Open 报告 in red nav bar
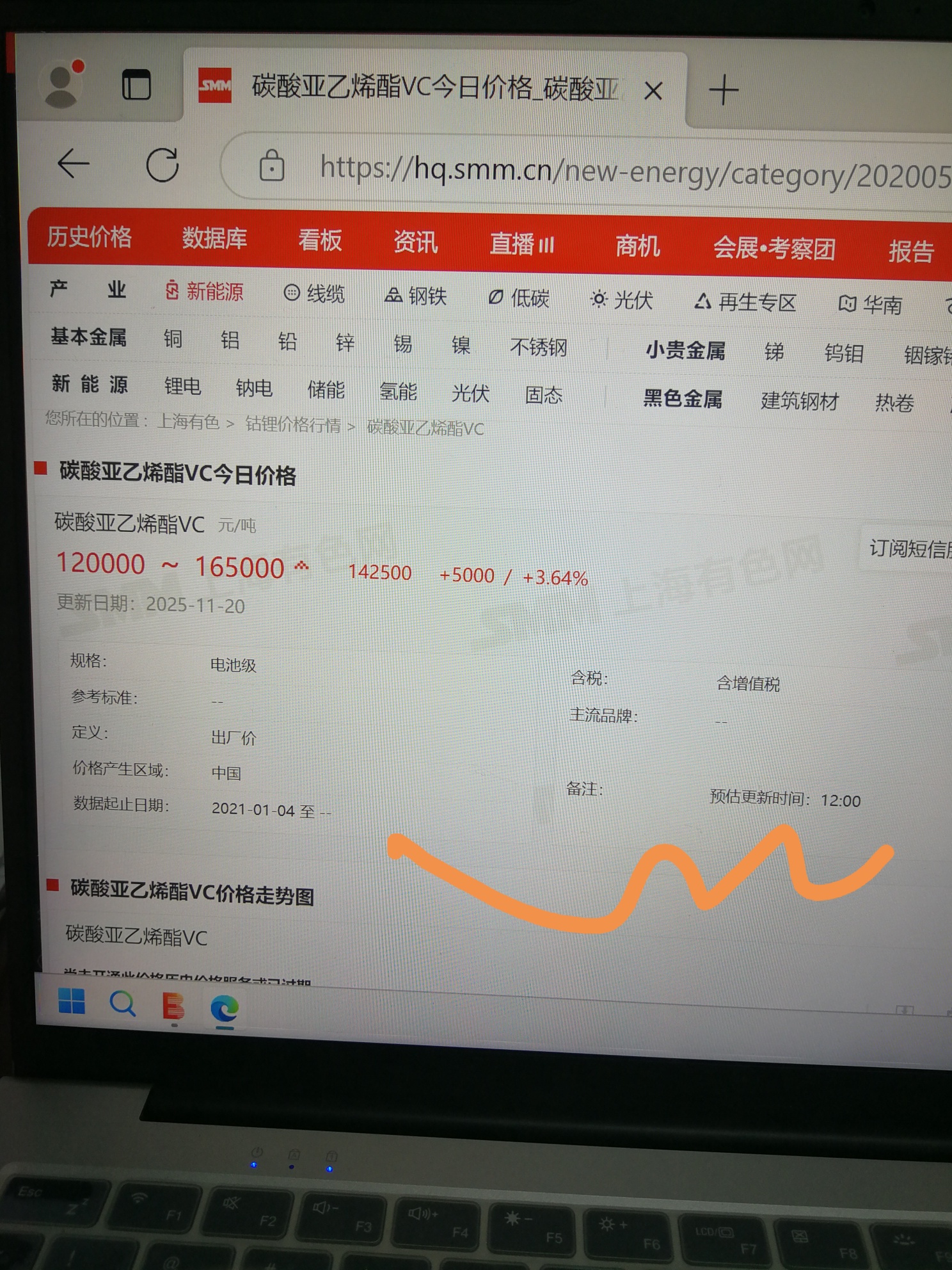952x1270 pixels. tap(911, 252)
